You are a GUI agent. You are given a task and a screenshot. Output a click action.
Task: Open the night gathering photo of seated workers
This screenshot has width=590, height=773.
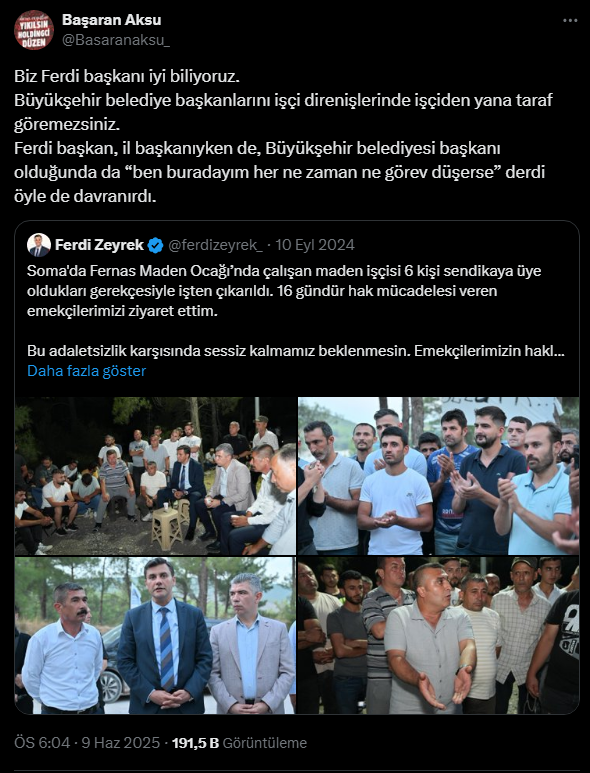[x=155, y=476]
